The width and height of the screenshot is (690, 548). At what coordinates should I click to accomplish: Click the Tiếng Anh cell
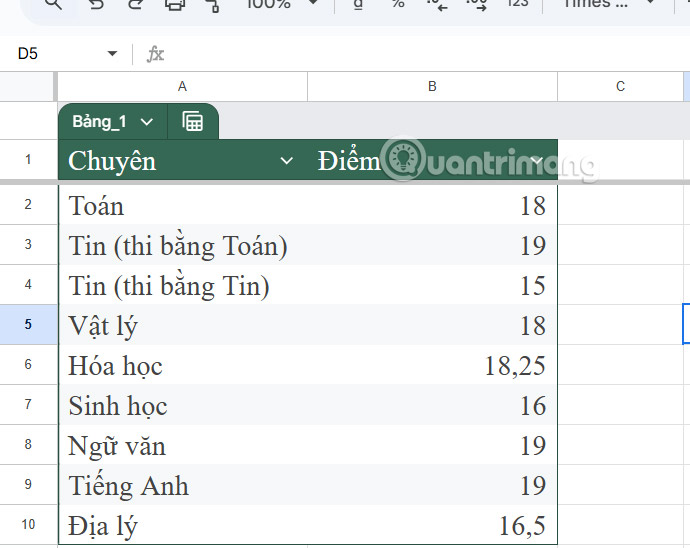tap(183, 485)
